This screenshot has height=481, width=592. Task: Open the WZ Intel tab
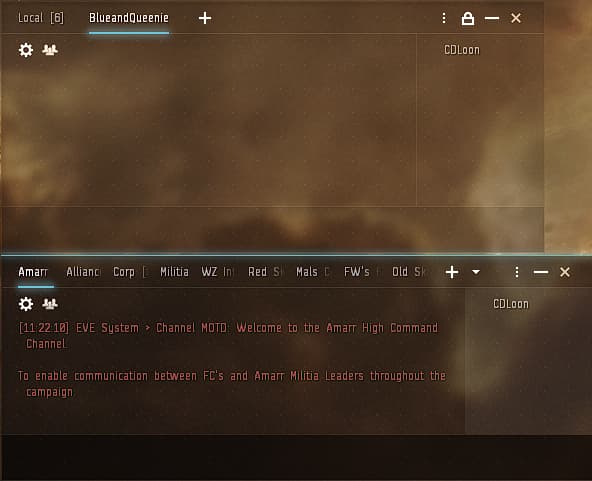click(218, 272)
